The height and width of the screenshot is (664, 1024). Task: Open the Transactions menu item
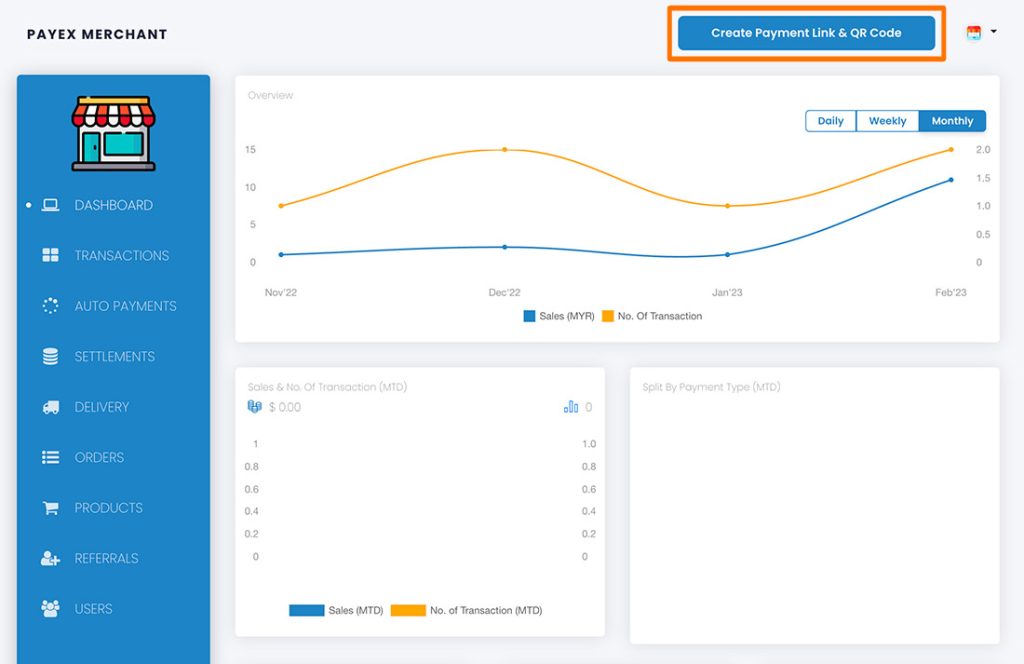[x=121, y=256]
